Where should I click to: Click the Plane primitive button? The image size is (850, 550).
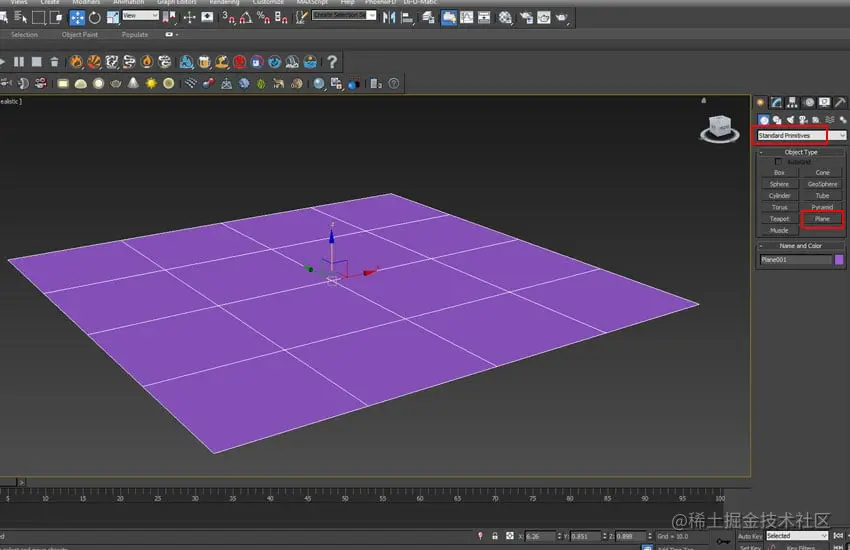822,219
